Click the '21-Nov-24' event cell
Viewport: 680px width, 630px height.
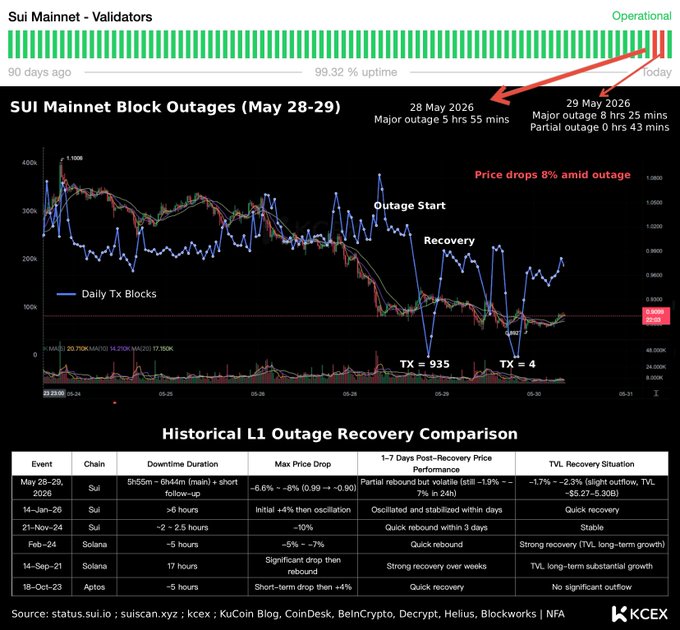pyautogui.click(x=42, y=528)
